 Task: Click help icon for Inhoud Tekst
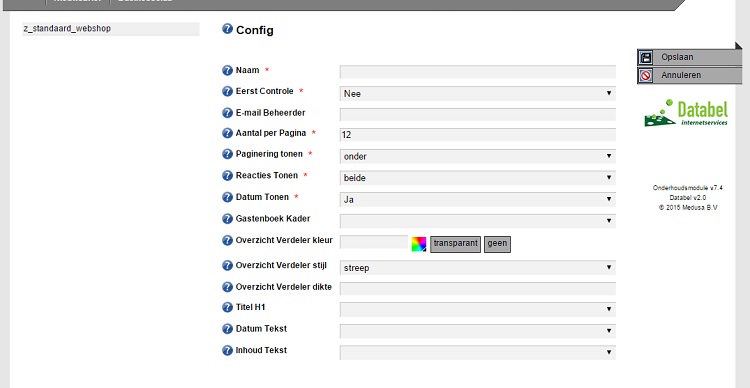point(227,350)
